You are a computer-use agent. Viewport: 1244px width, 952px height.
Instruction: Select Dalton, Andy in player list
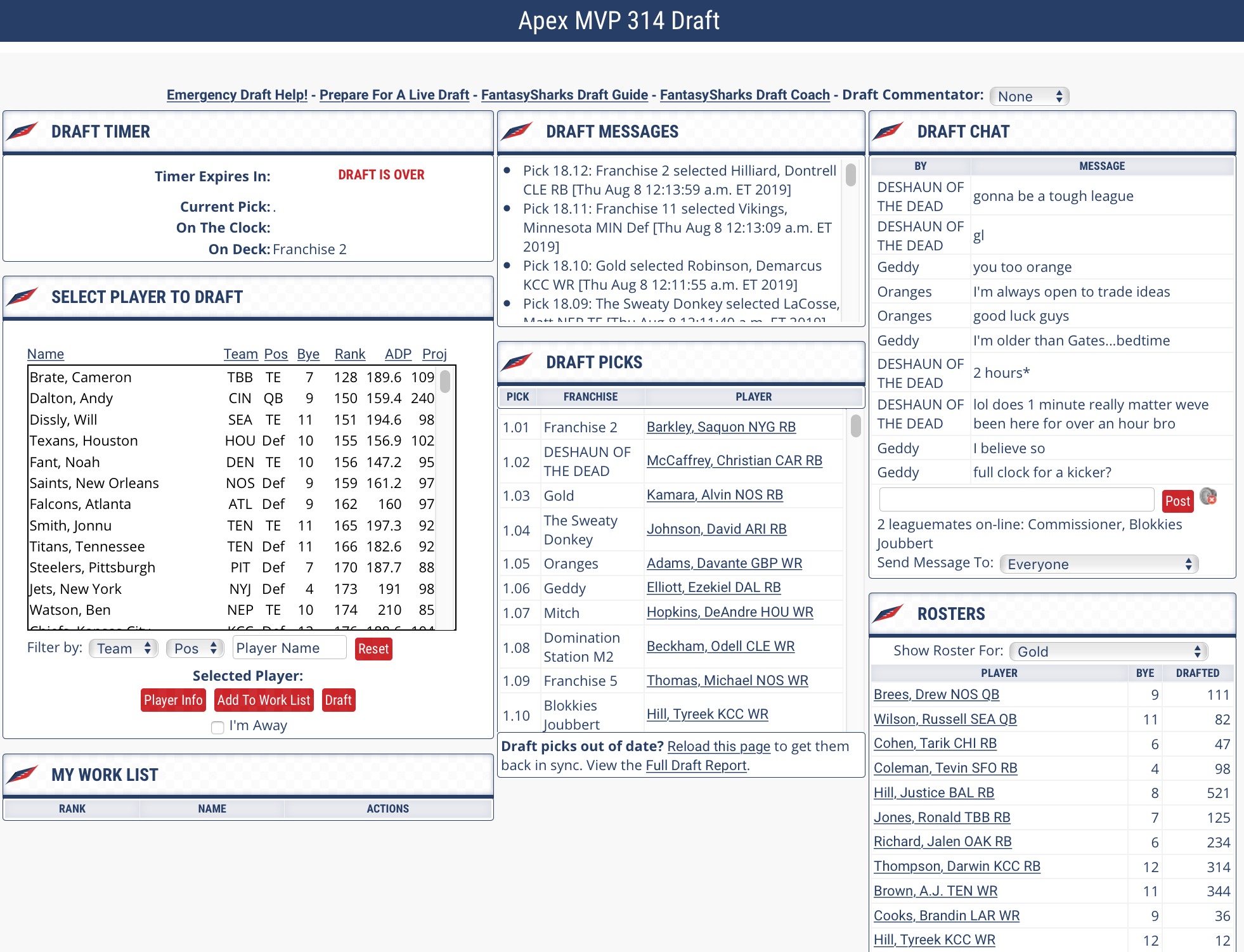click(232, 398)
